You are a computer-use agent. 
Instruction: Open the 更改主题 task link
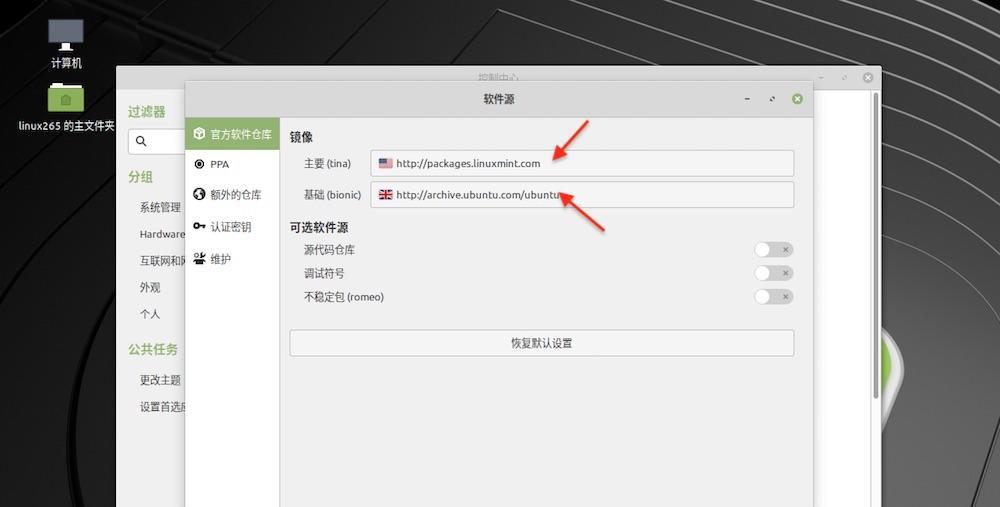point(160,380)
